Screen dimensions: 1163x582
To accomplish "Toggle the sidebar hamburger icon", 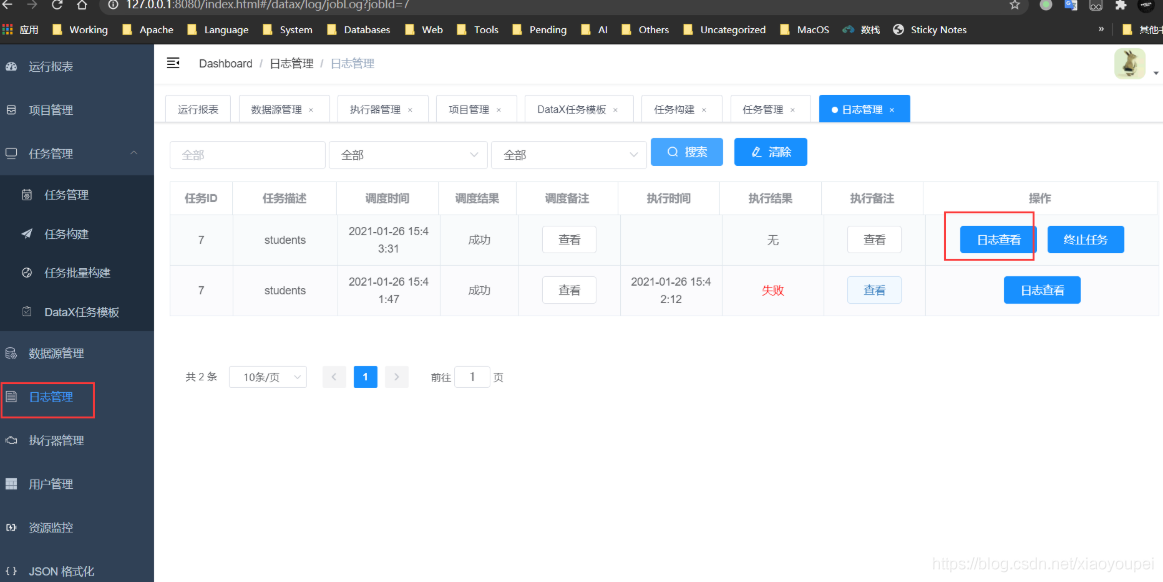I will point(173,63).
